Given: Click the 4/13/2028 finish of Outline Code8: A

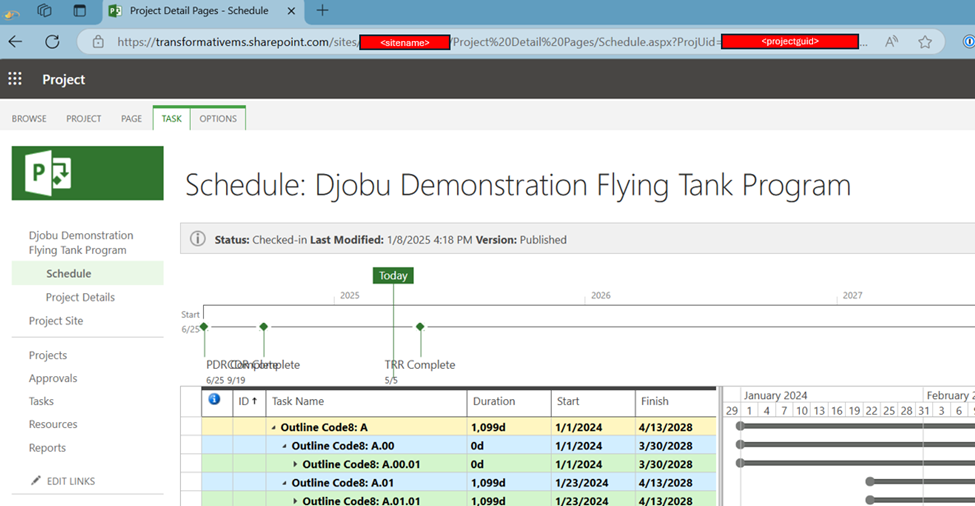Looking at the screenshot, I should tap(665, 427).
